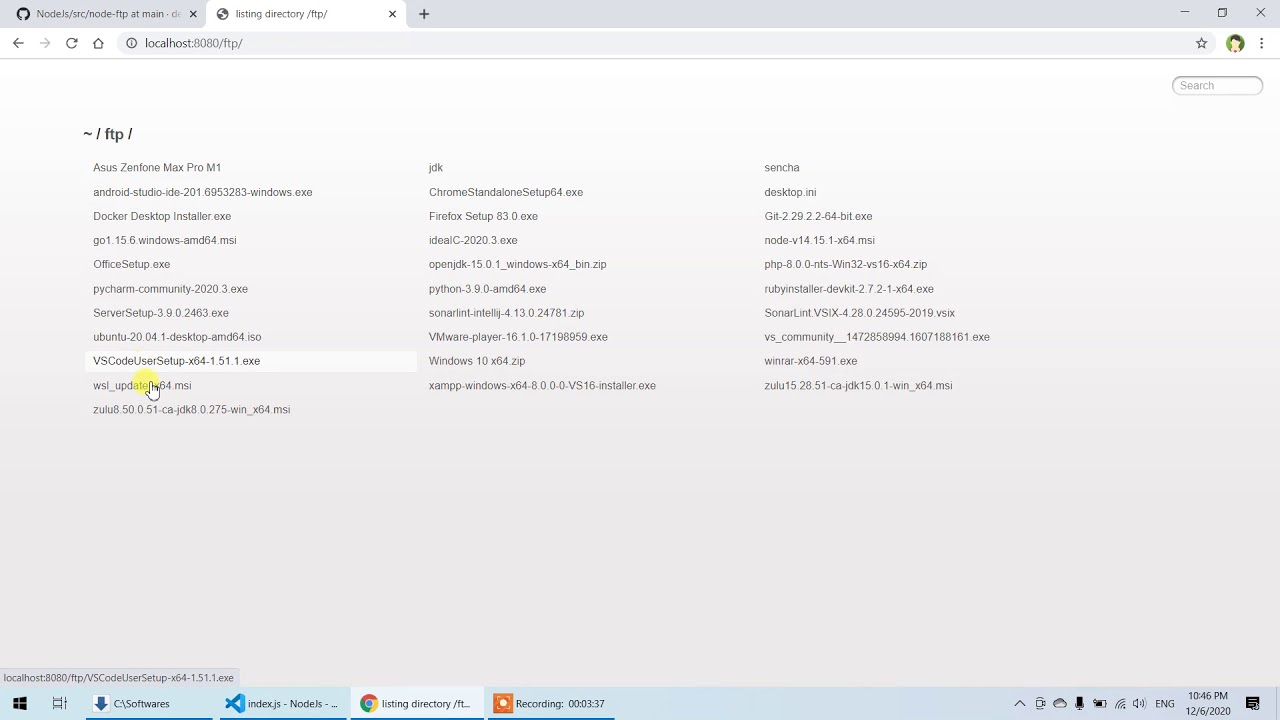Download android-studio-ide-201.6953283-windows.exe
Viewport: 1280px width, 720px height.
click(x=203, y=192)
